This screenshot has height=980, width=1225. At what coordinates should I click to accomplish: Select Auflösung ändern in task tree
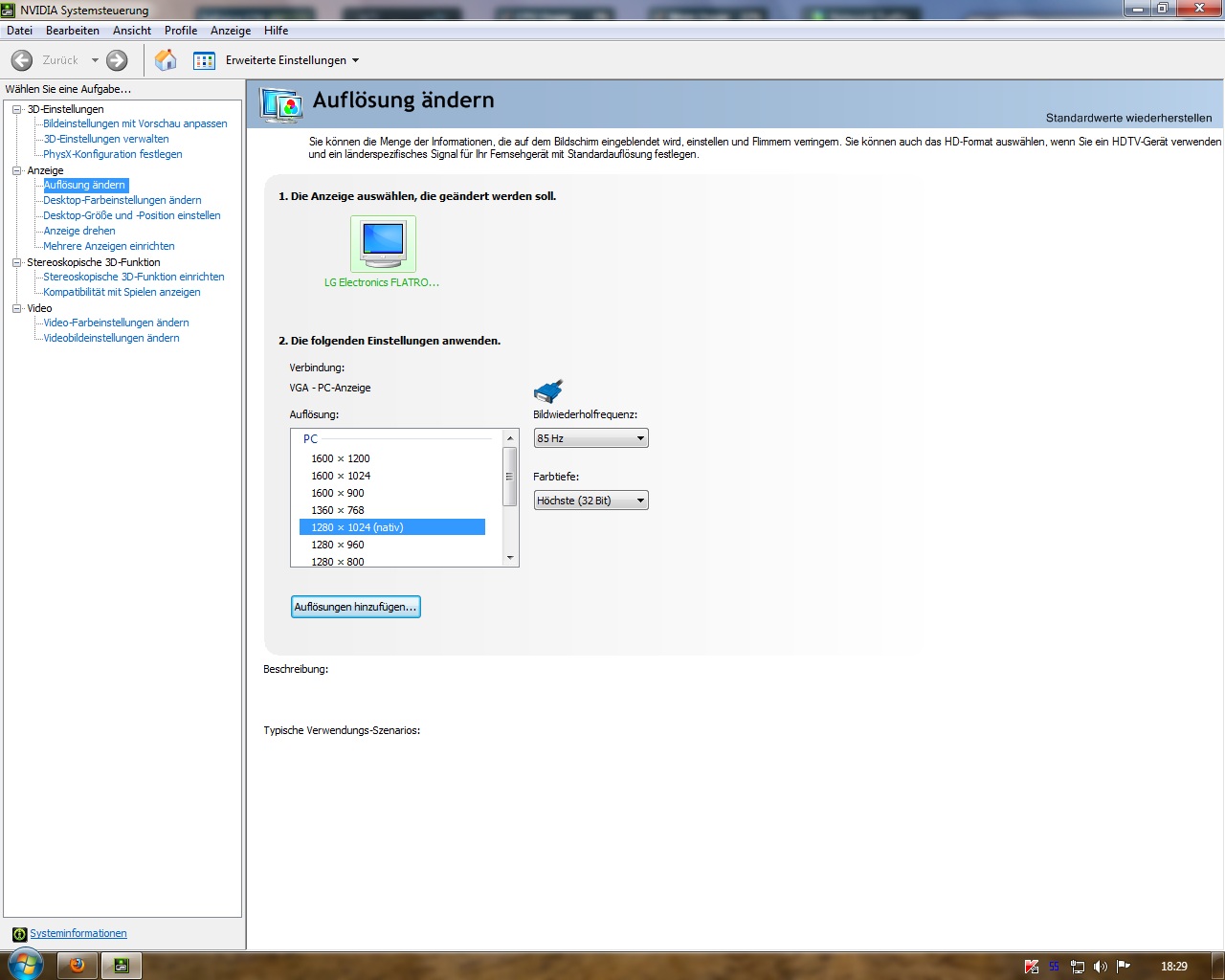[85, 185]
